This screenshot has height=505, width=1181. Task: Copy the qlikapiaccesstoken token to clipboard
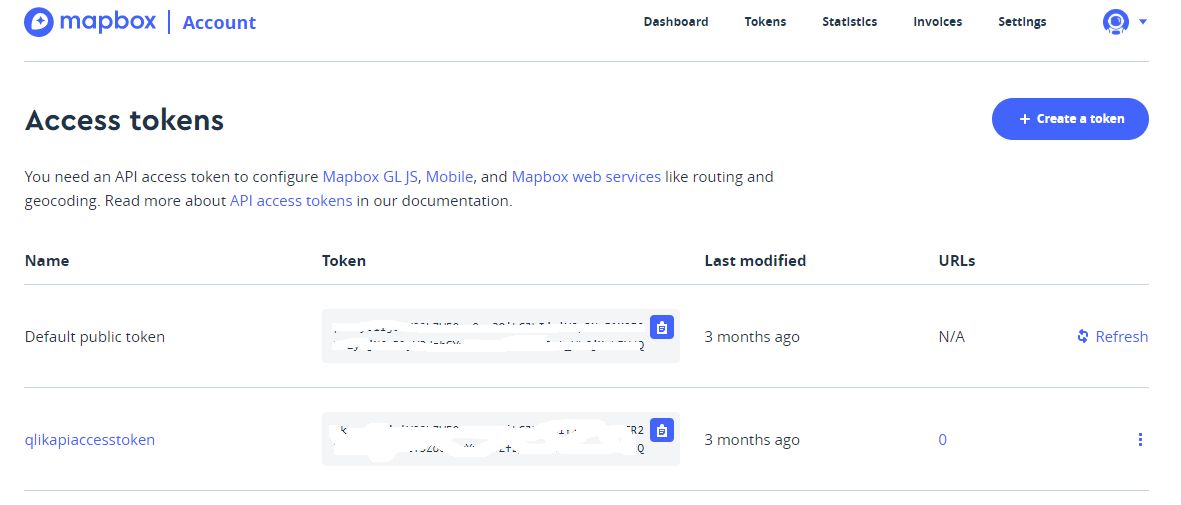[x=661, y=430]
